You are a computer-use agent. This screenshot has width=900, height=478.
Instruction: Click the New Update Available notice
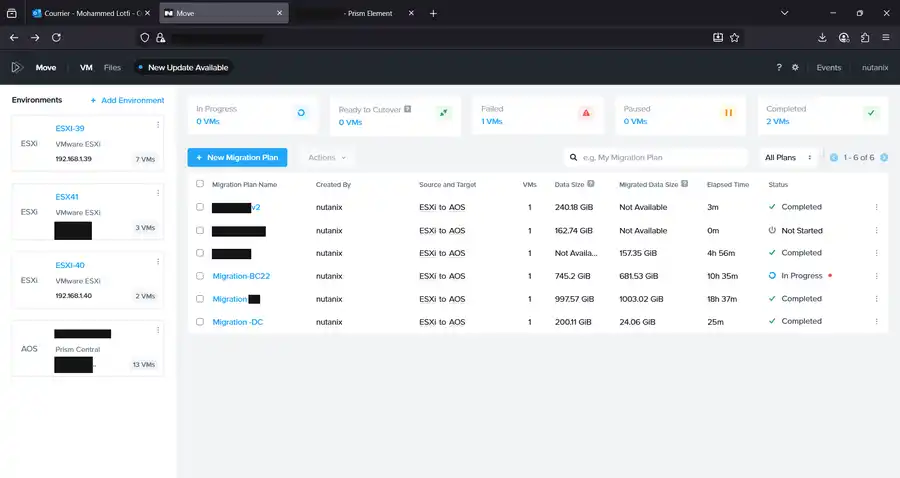point(184,67)
